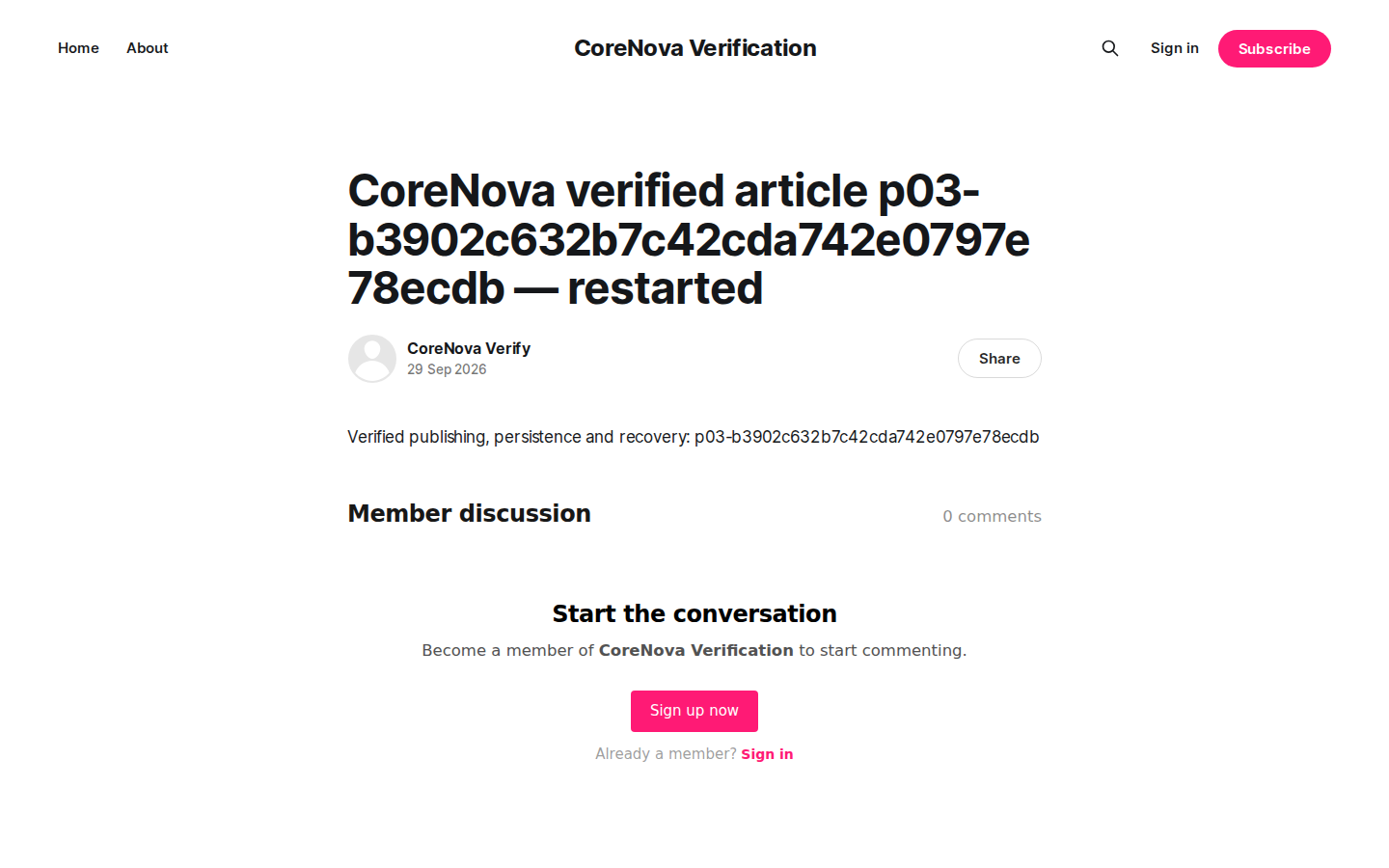Viewport: 1389px width, 868px height.
Task: Open the search magnifier icon
Action: [x=1110, y=48]
